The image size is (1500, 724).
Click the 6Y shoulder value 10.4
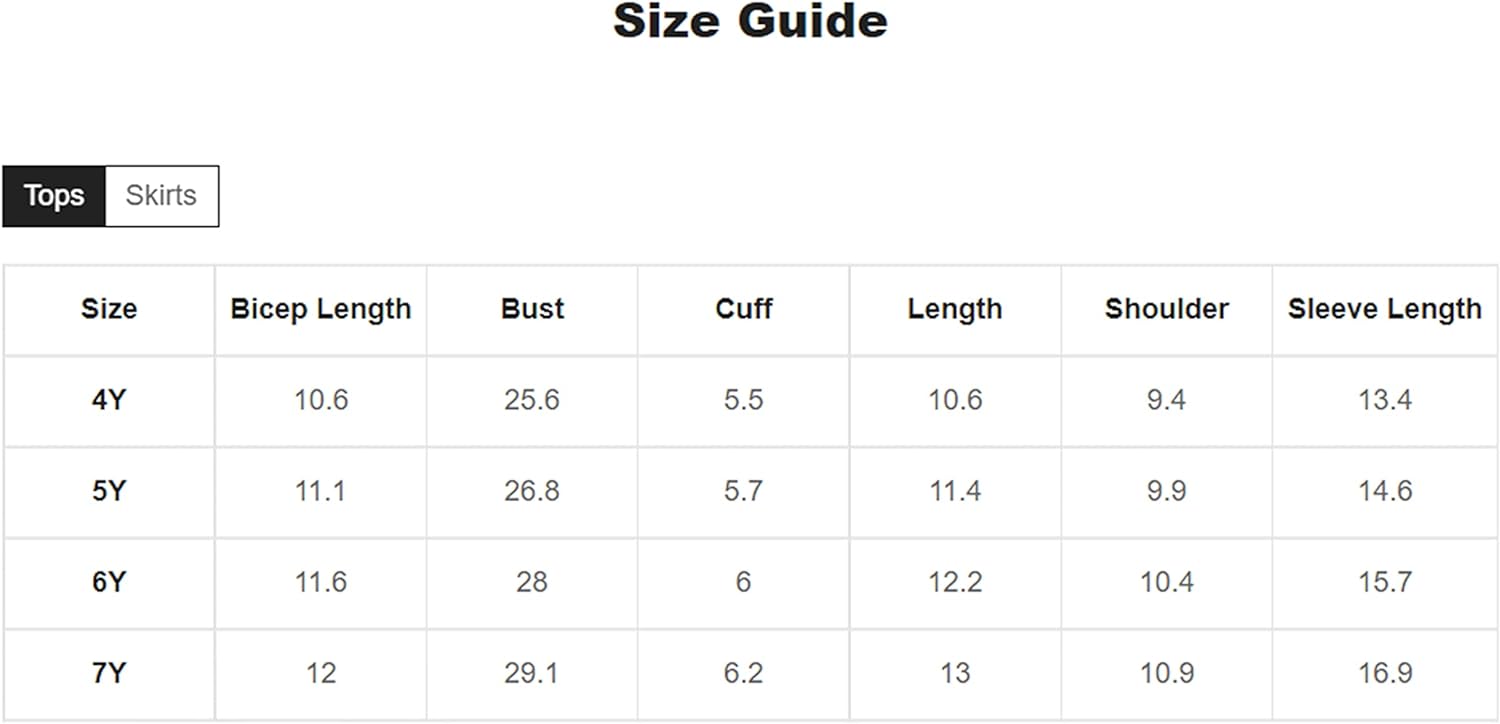click(x=1167, y=582)
